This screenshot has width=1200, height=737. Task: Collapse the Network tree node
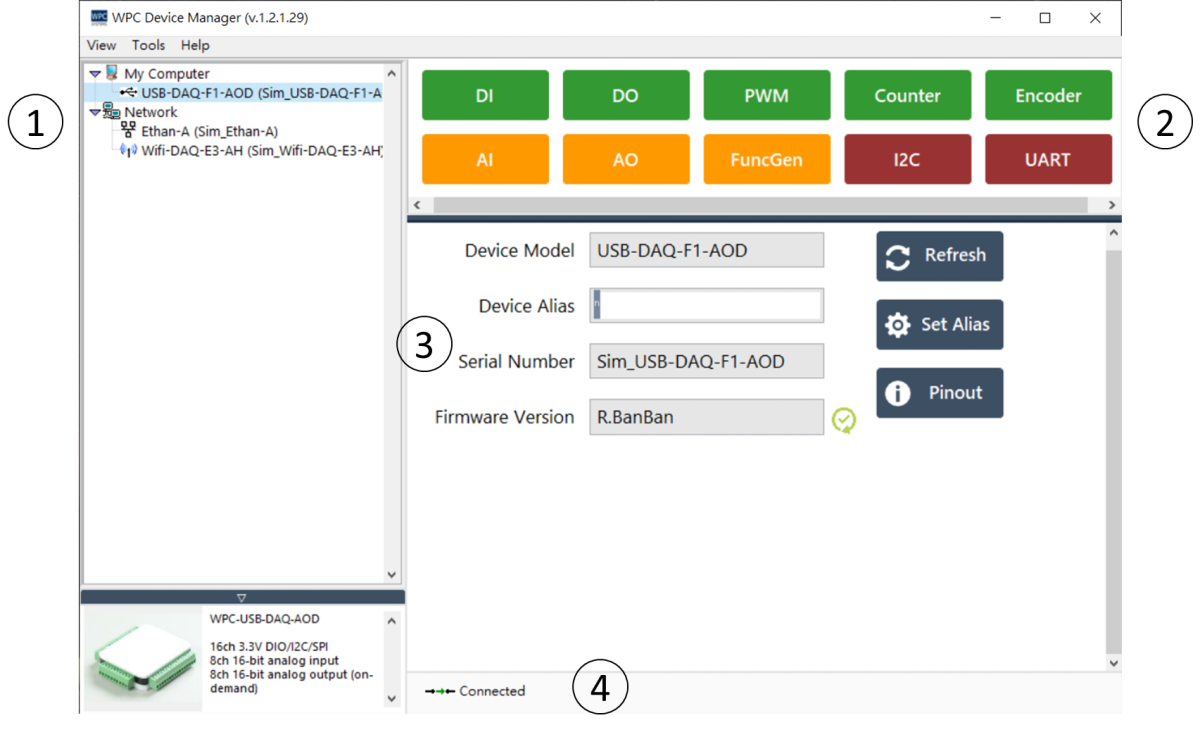pos(95,113)
